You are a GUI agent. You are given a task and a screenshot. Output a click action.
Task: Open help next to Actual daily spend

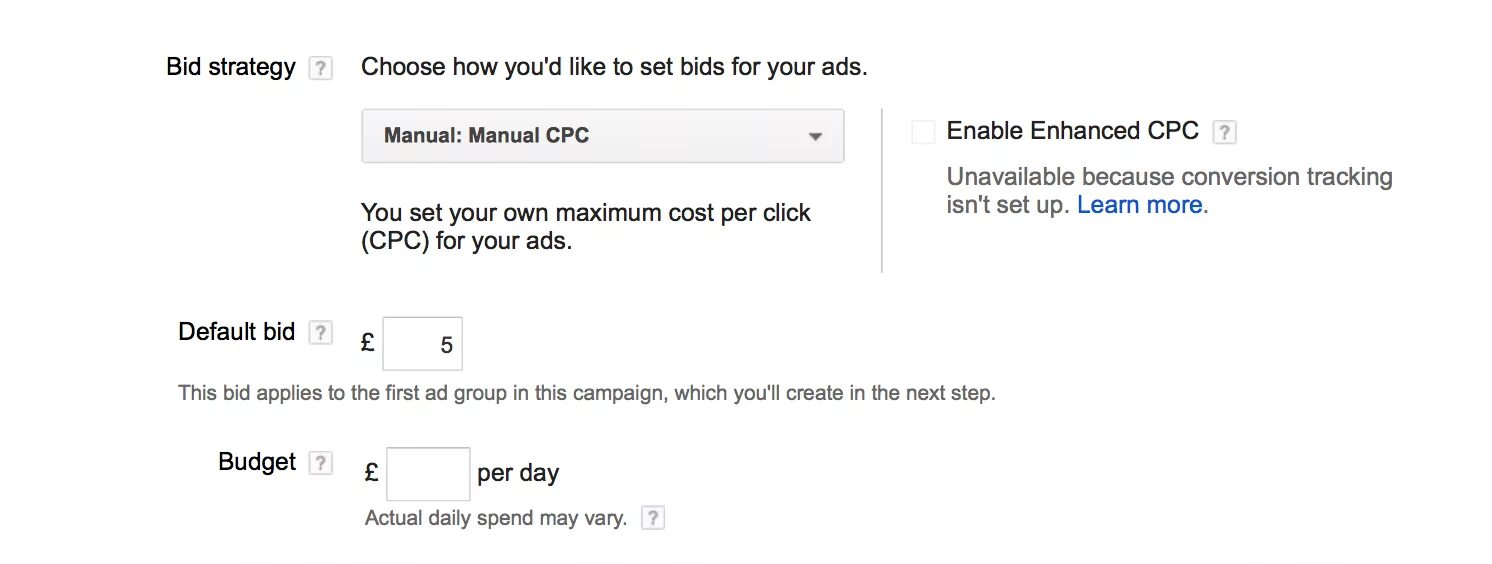click(x=652, y=518)
